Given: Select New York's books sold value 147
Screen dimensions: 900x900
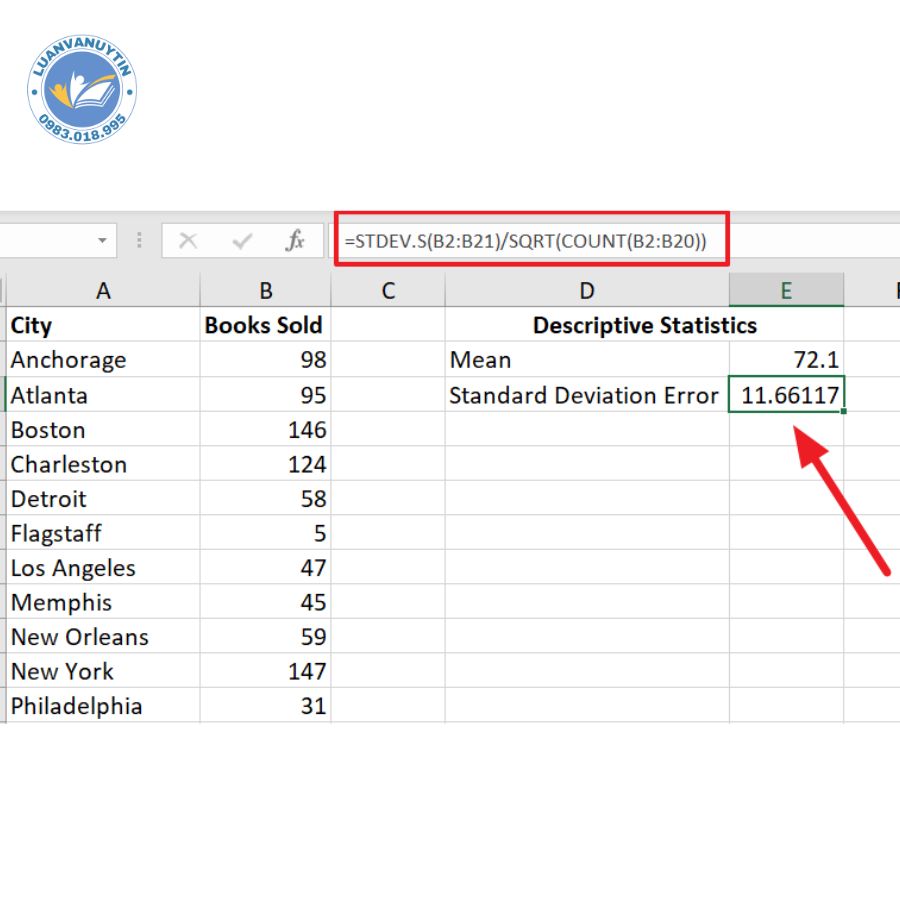Looking at the screenshot, I should click(265, 671).
